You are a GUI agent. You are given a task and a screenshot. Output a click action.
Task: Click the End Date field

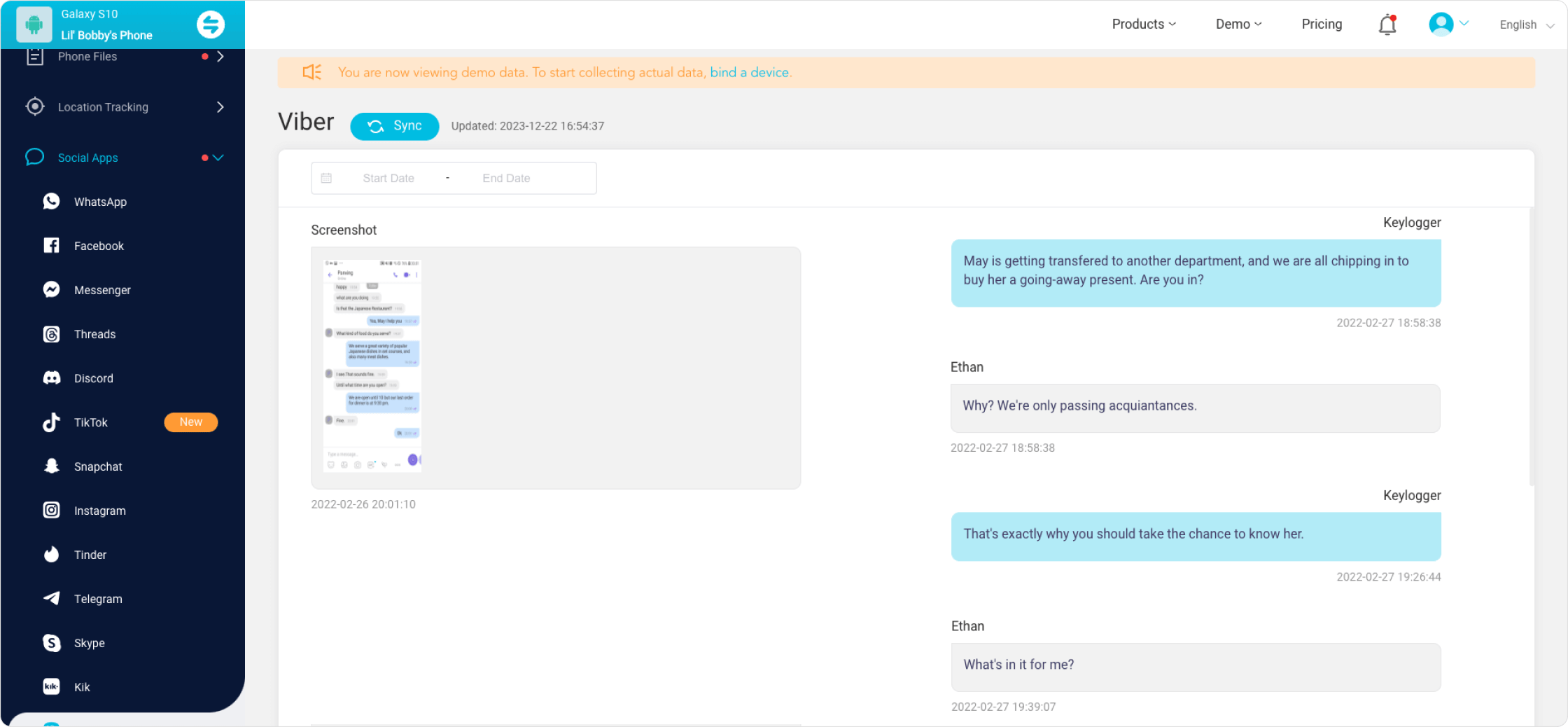506,179
